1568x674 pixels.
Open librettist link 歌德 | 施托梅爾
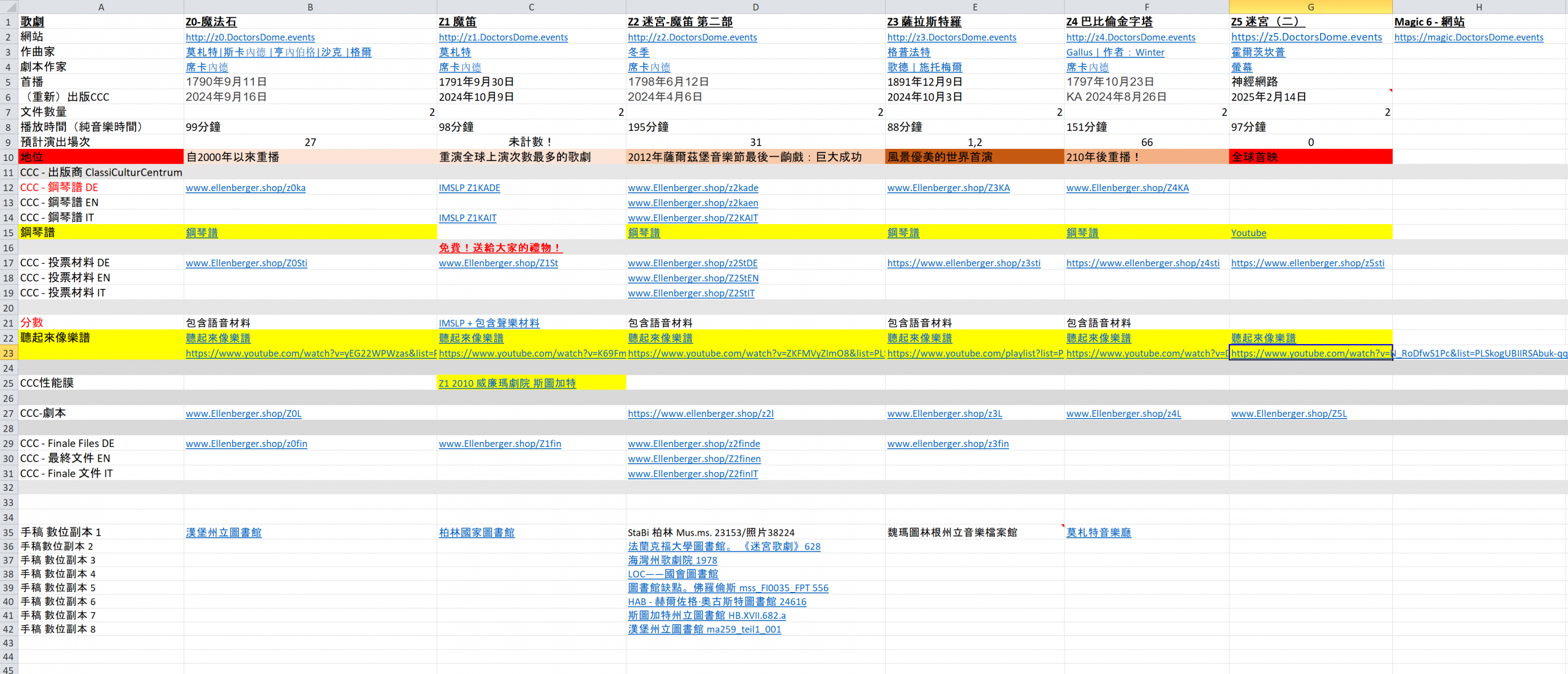924,67
